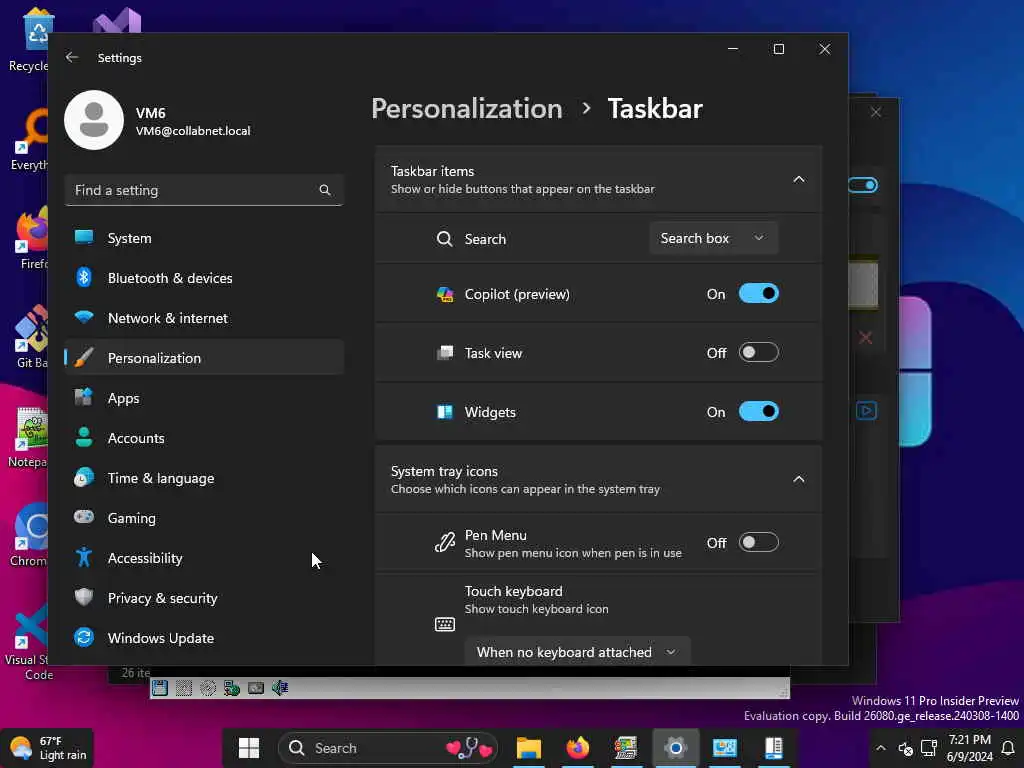Turn off the Copilot (preview) toggle

[x=758, y=294]
